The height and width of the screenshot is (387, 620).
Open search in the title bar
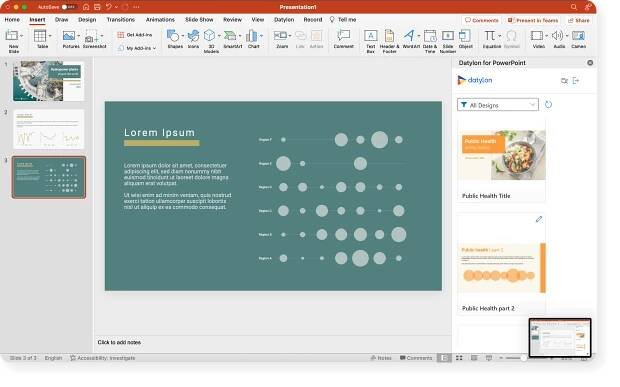574,7
